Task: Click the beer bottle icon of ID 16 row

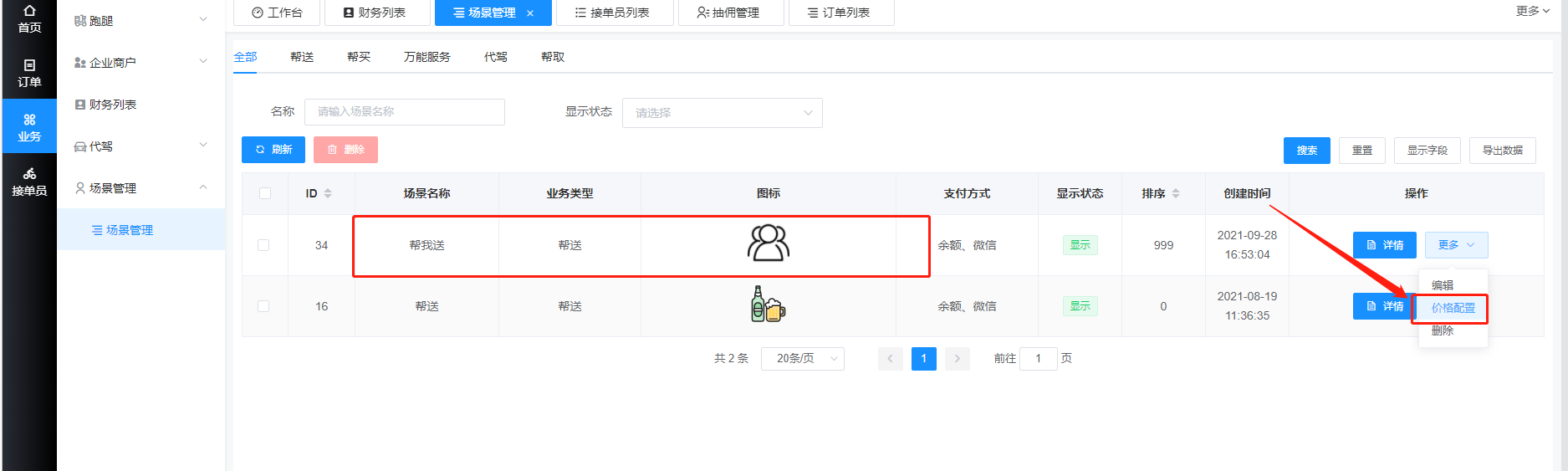Action: click(x=768, y=305)
